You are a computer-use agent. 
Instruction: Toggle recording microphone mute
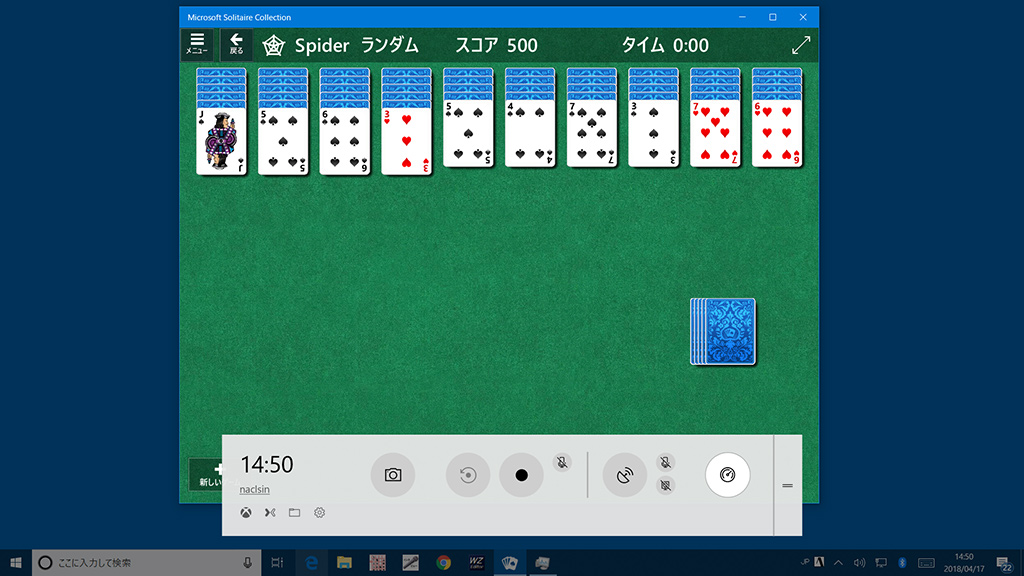[x=562, y=462]
